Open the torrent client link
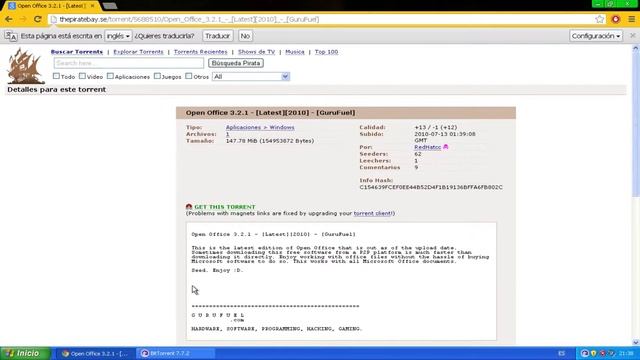640x360 pixels. click(372, 213)
